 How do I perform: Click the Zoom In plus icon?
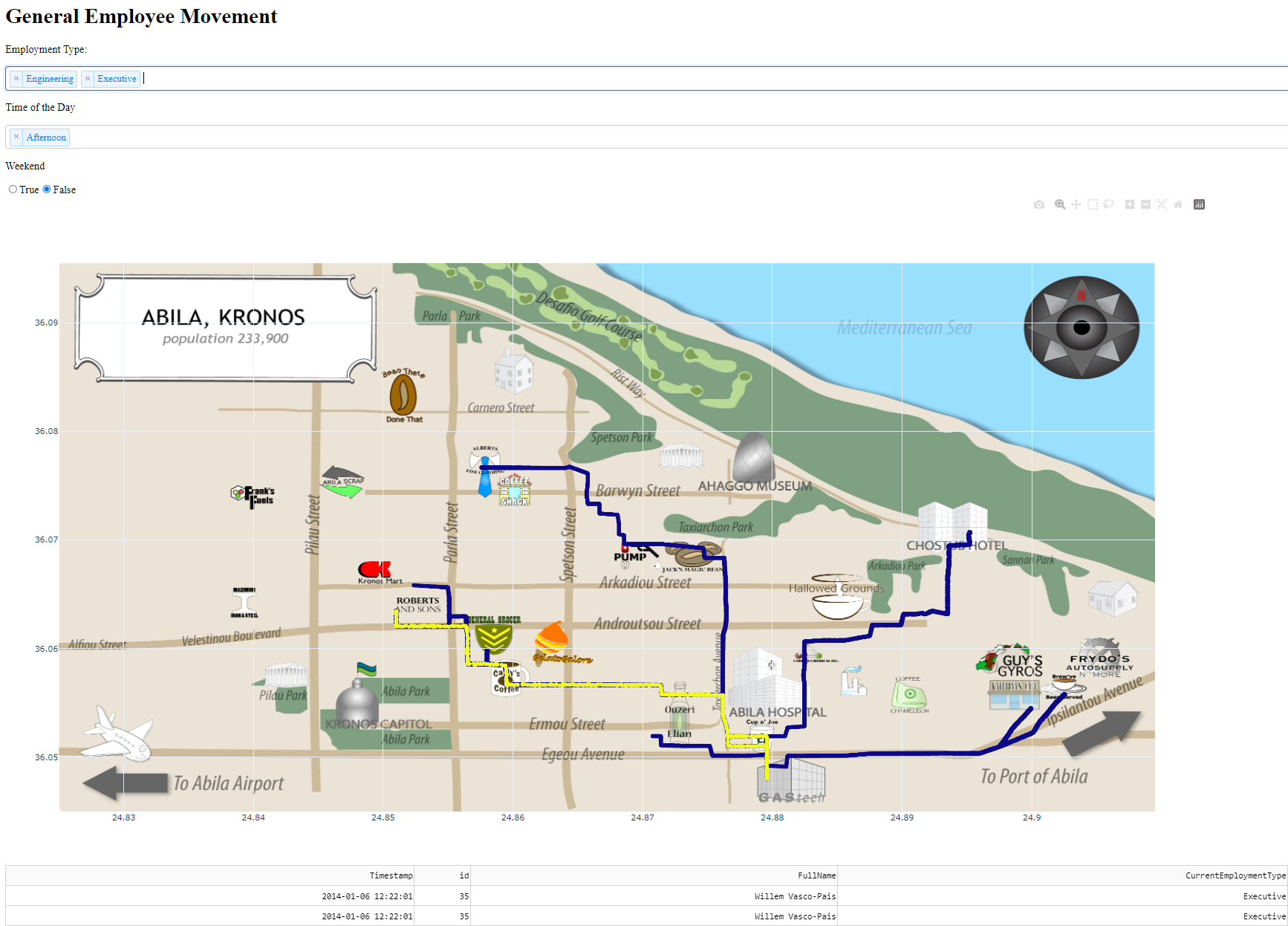1130,204
